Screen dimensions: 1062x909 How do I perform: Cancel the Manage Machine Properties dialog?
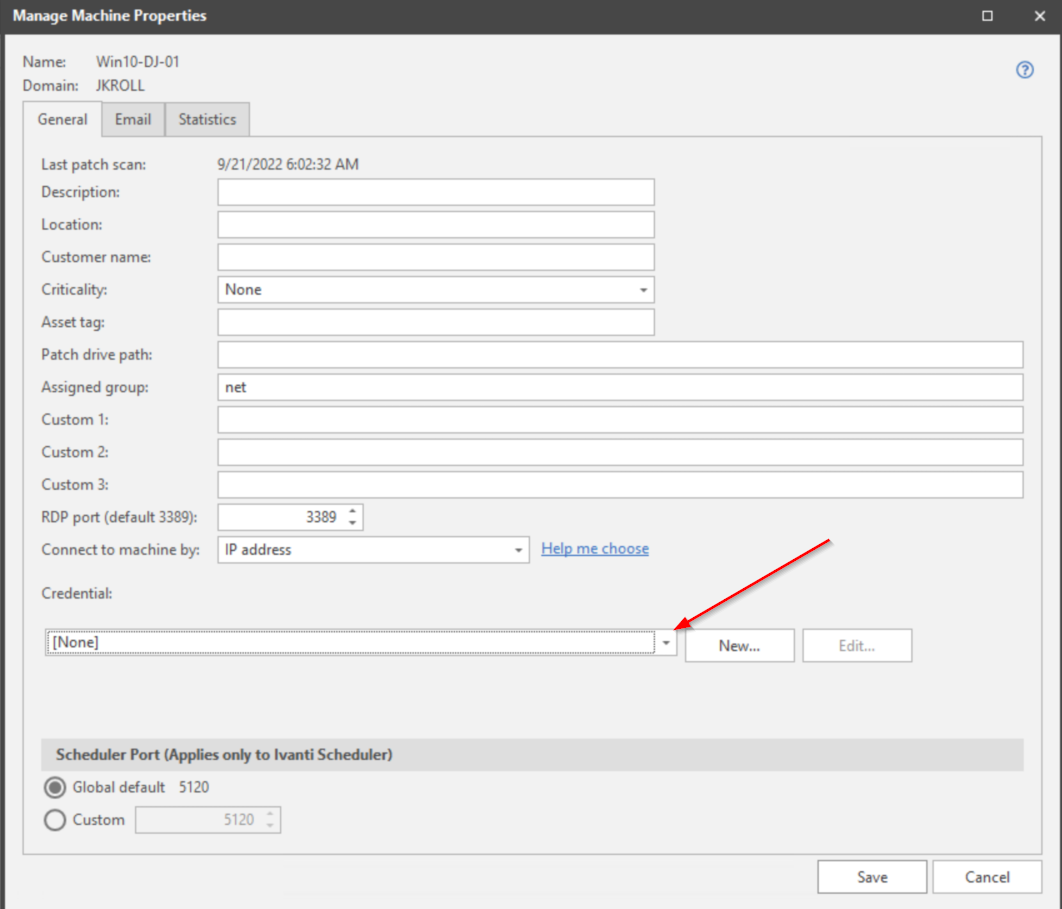coord(987,876)
